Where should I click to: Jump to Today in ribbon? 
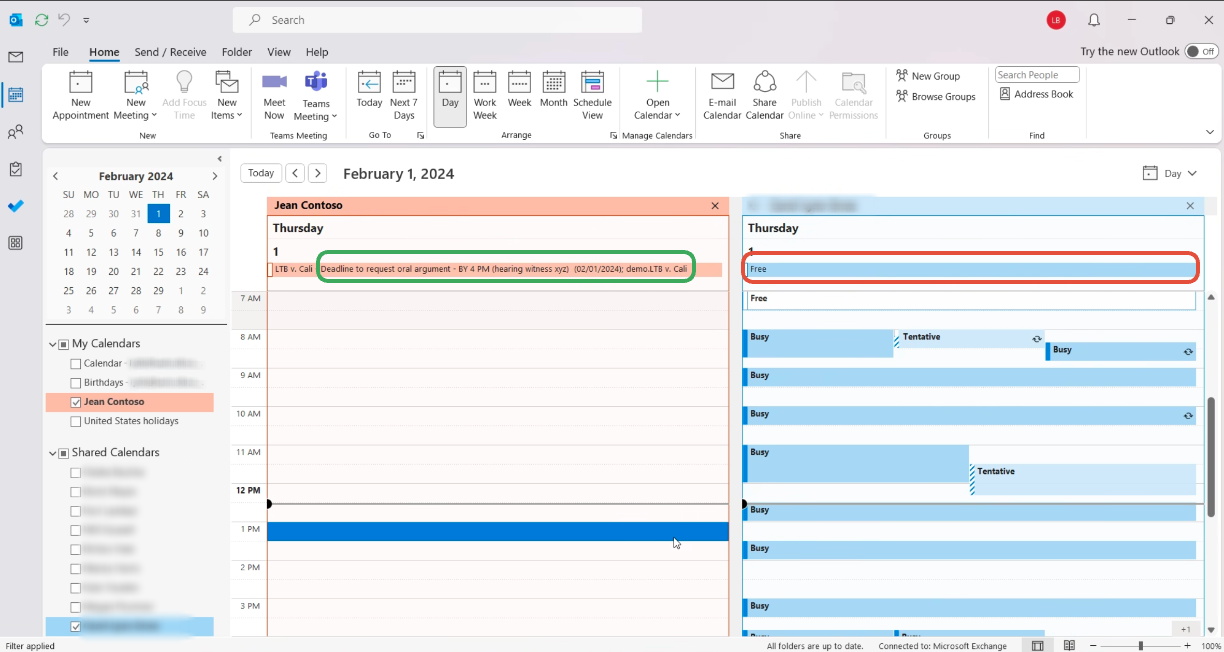[369, 96]
